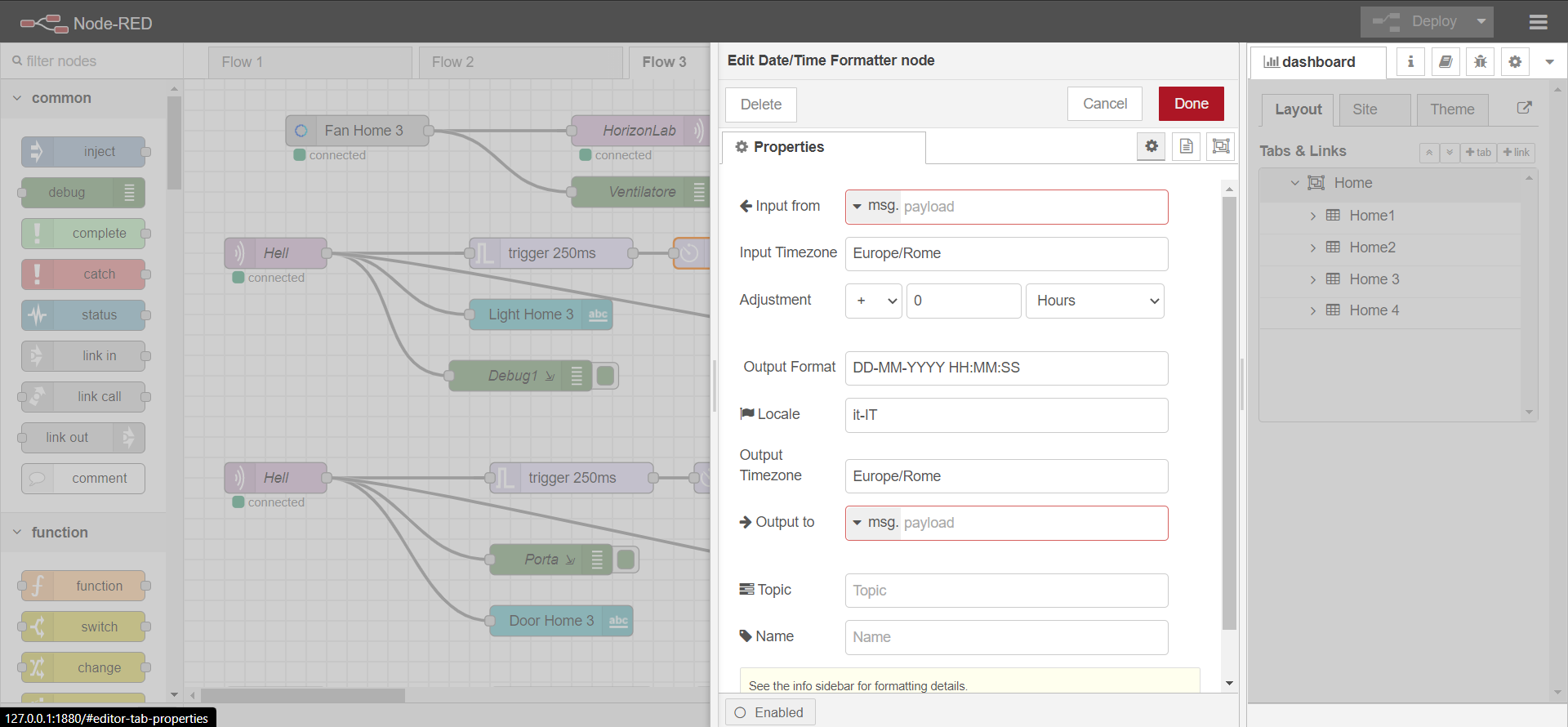The height and width of the screenshot is (727, 1568).
Task: Switch to the Site tab
Action: click(1365, 109)
